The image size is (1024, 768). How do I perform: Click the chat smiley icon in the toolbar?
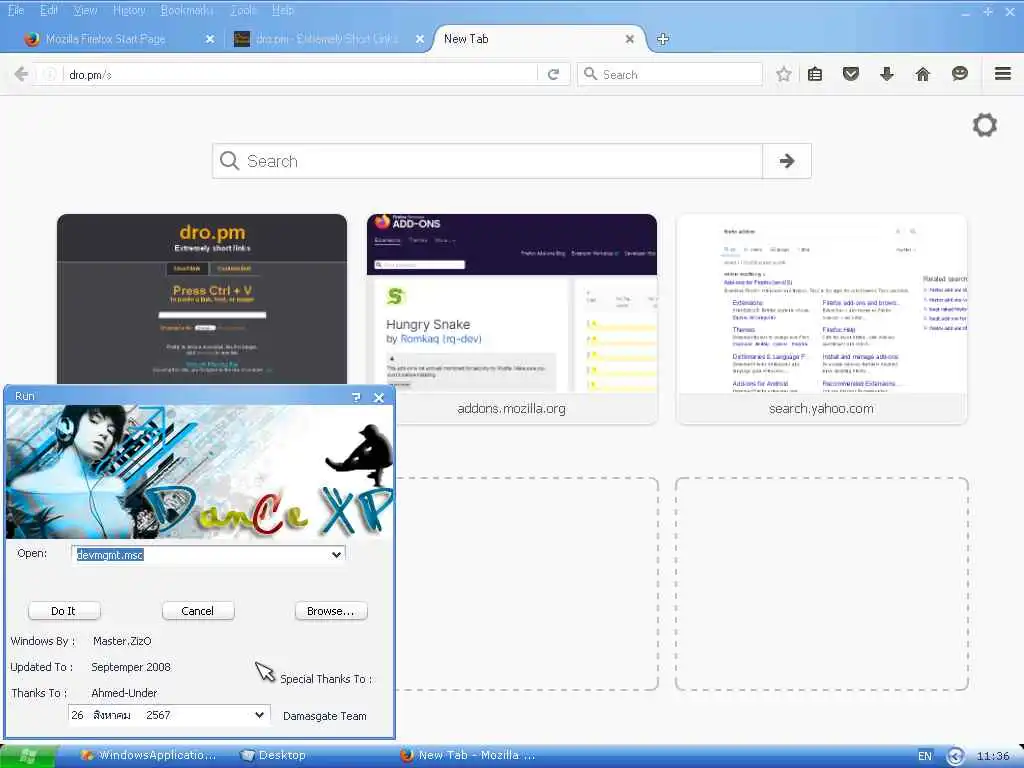tap(959, 74)
